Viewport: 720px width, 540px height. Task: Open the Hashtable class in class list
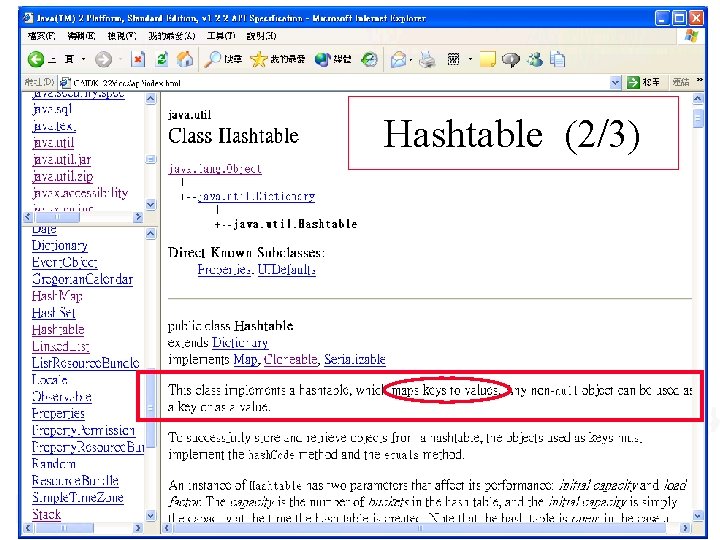click(58, 330)
